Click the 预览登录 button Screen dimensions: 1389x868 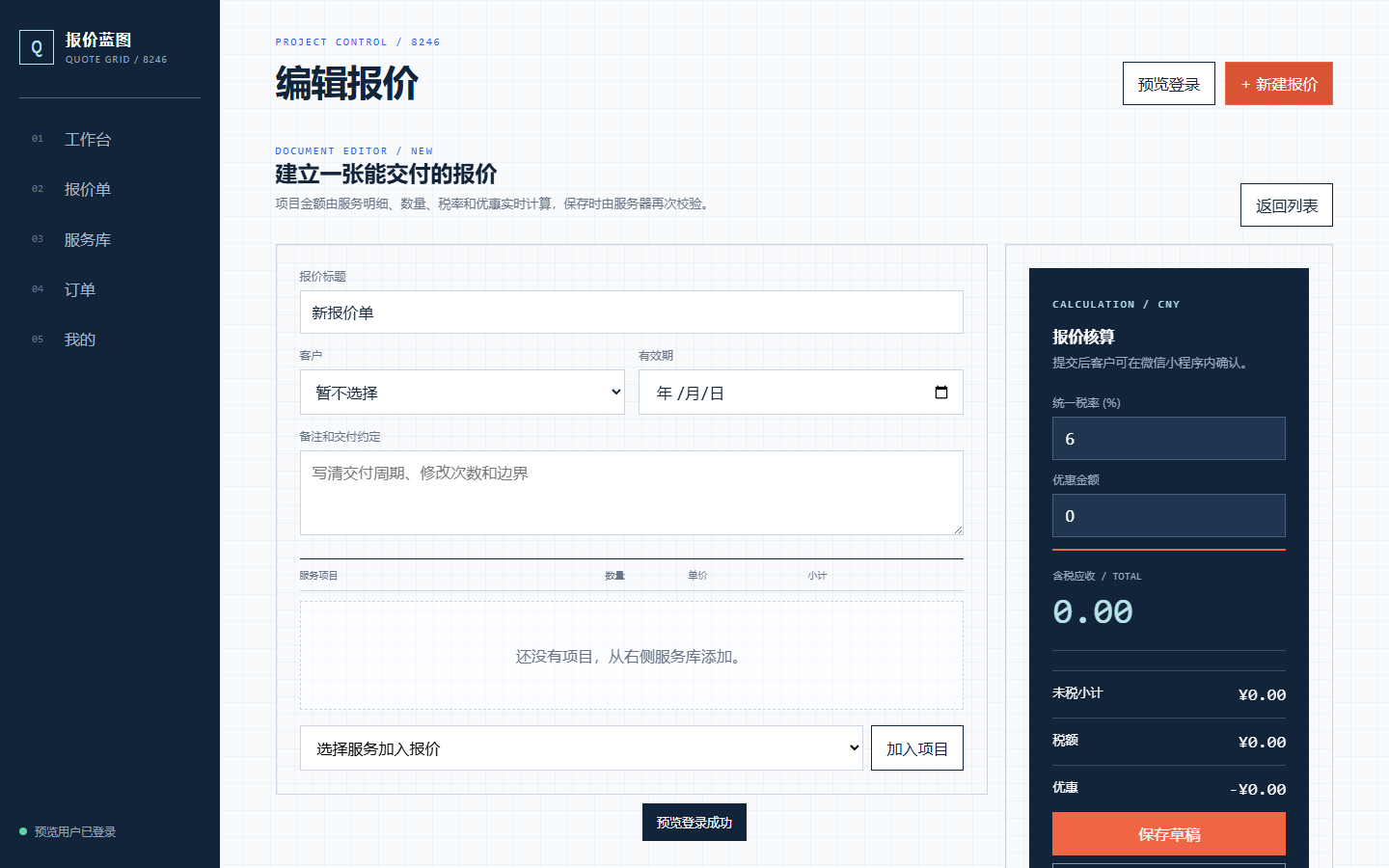1169,84
